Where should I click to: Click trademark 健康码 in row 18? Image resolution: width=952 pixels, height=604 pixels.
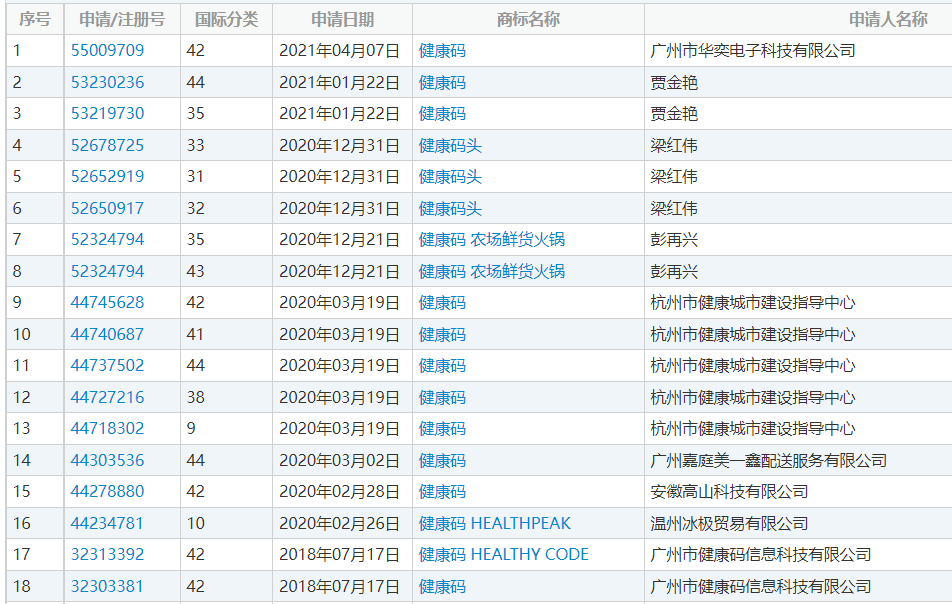[443, 586]
